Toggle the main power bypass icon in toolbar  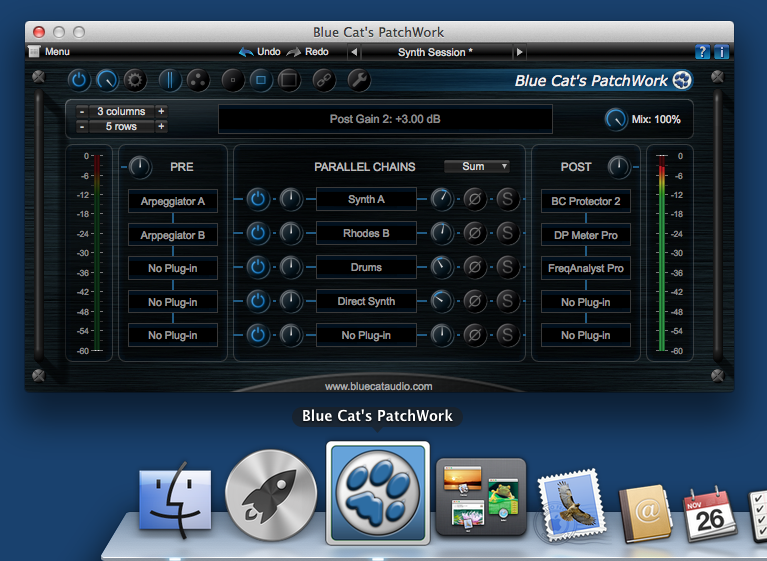click(79, 80)
